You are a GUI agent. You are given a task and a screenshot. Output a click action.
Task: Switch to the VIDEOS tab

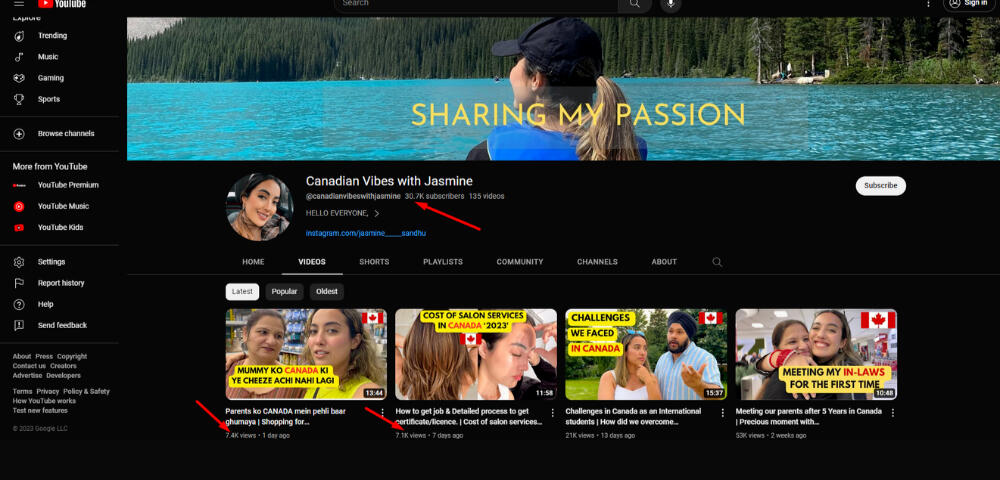coord(312,262)
